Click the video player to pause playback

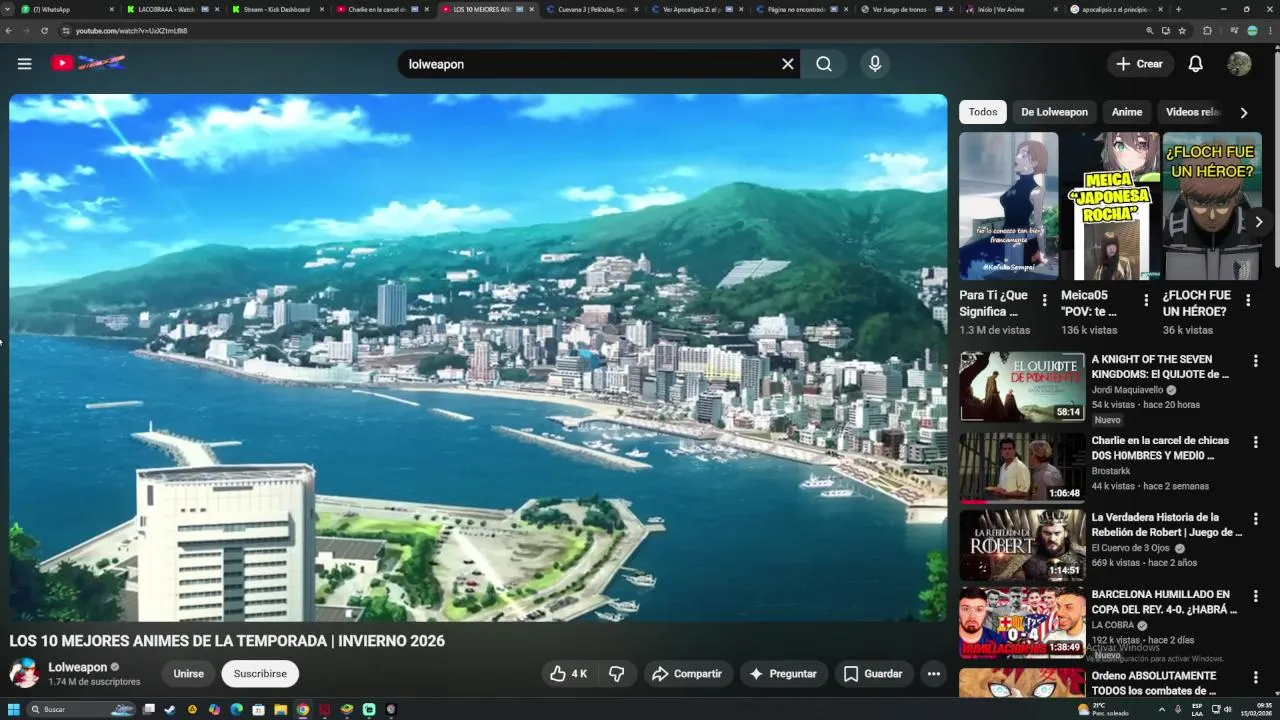coord(478,358)
